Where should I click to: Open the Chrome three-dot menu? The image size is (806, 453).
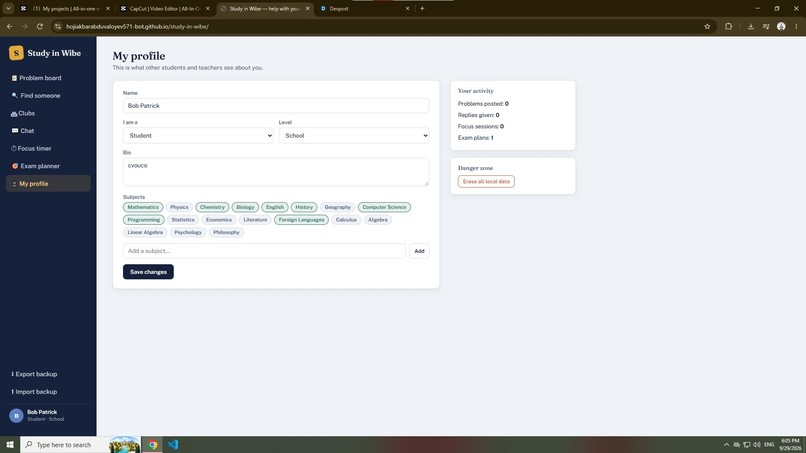(x=796, y=26)
